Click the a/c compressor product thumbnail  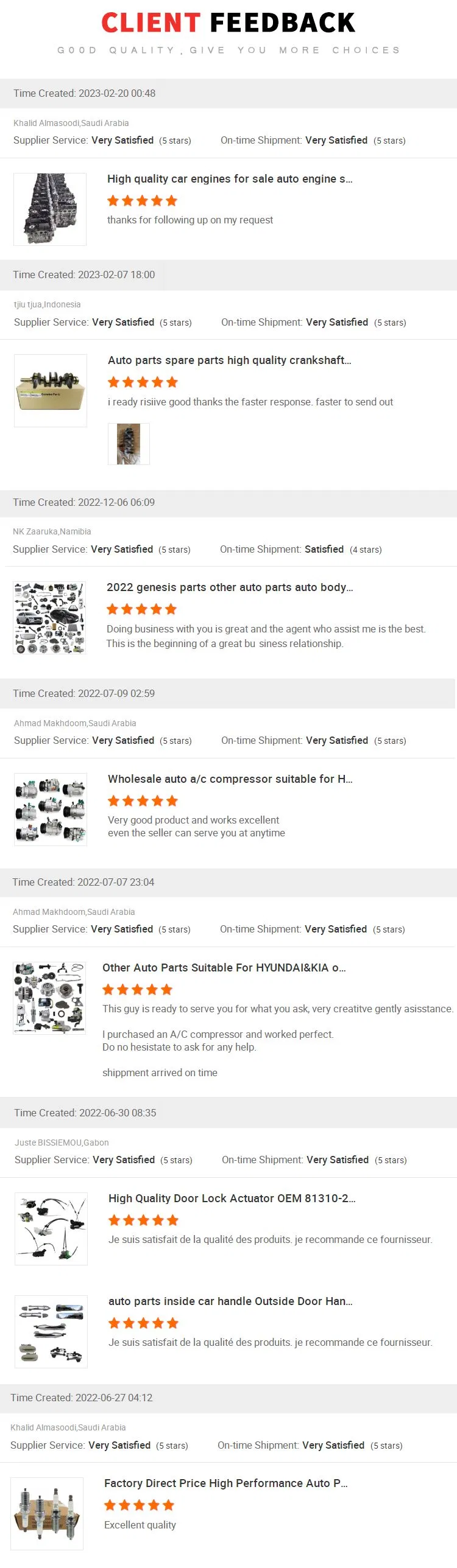[x=51, y=810]
